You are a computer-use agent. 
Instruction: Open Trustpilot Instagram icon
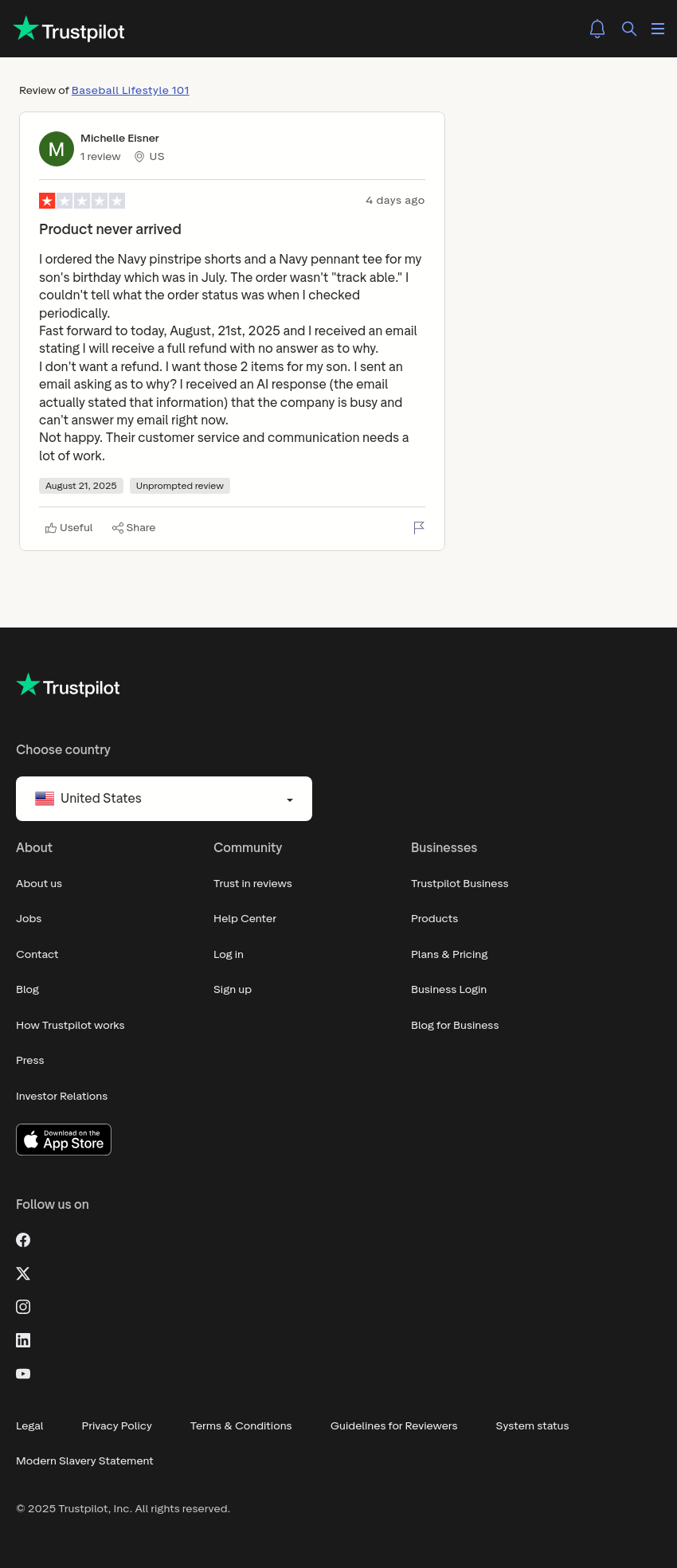(23, 1307)
